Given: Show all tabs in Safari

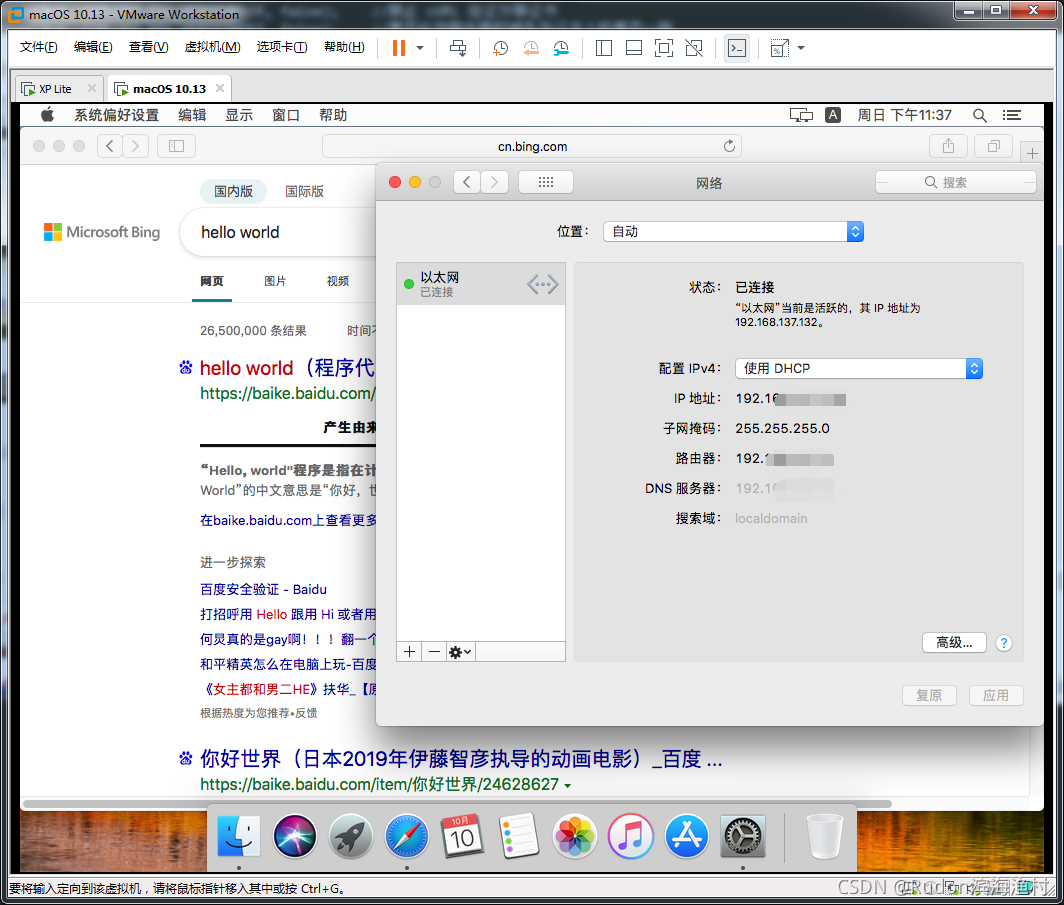Looking at the screenshot, I should 993,146.
